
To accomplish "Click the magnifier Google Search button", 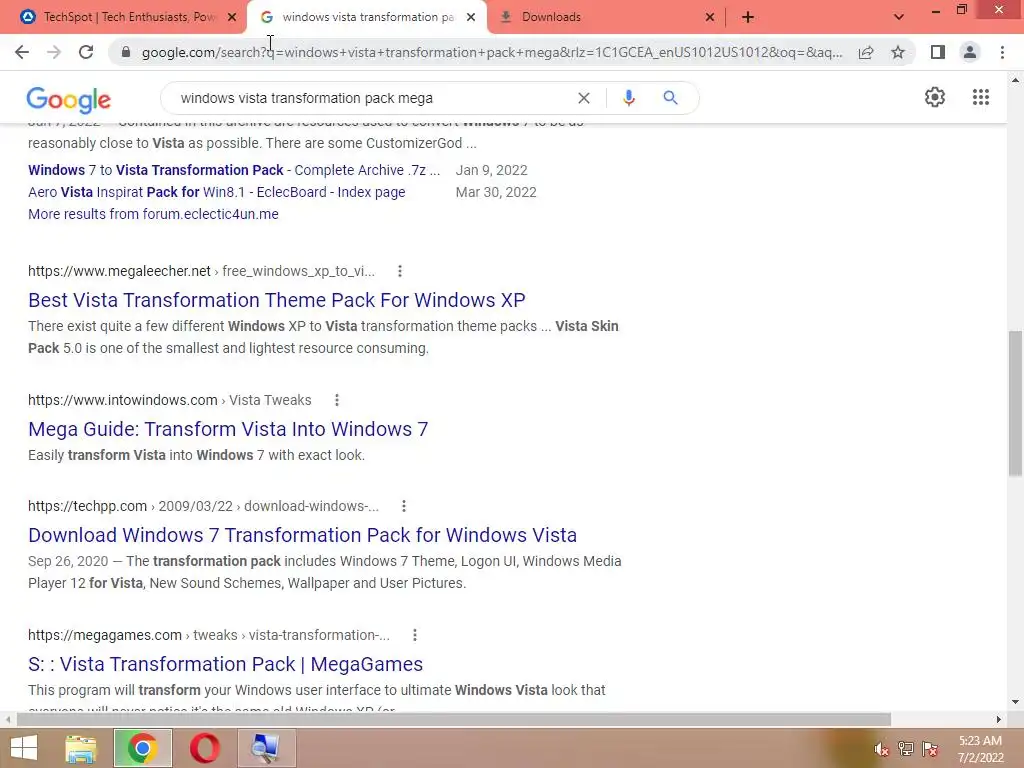I will pos(670,98).
